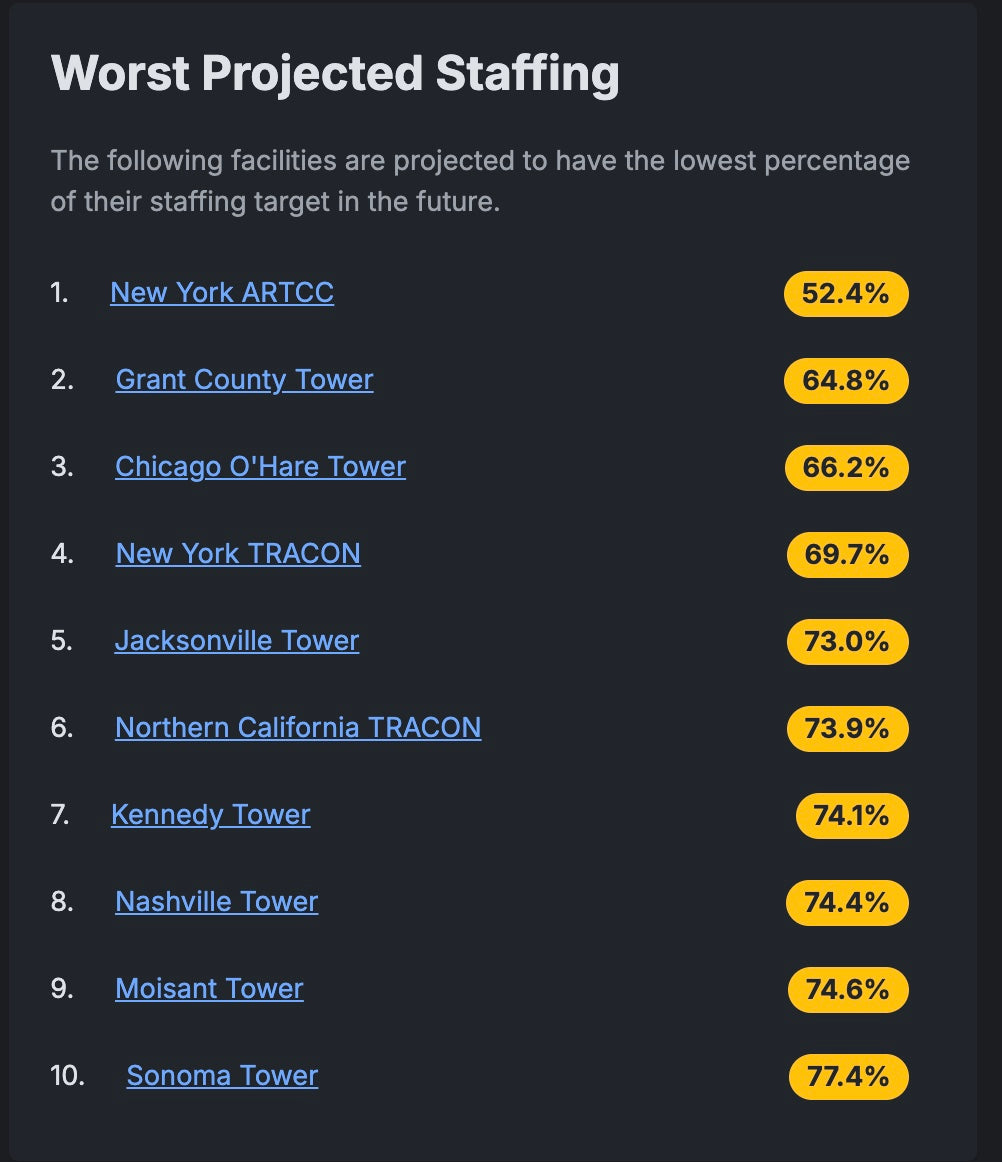Click the 74.4% staffing badge

[x=847, y=903]
